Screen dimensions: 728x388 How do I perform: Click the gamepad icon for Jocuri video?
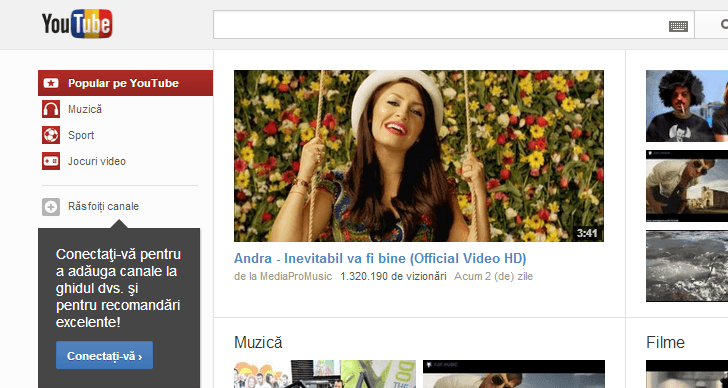[x=51, y=162]
